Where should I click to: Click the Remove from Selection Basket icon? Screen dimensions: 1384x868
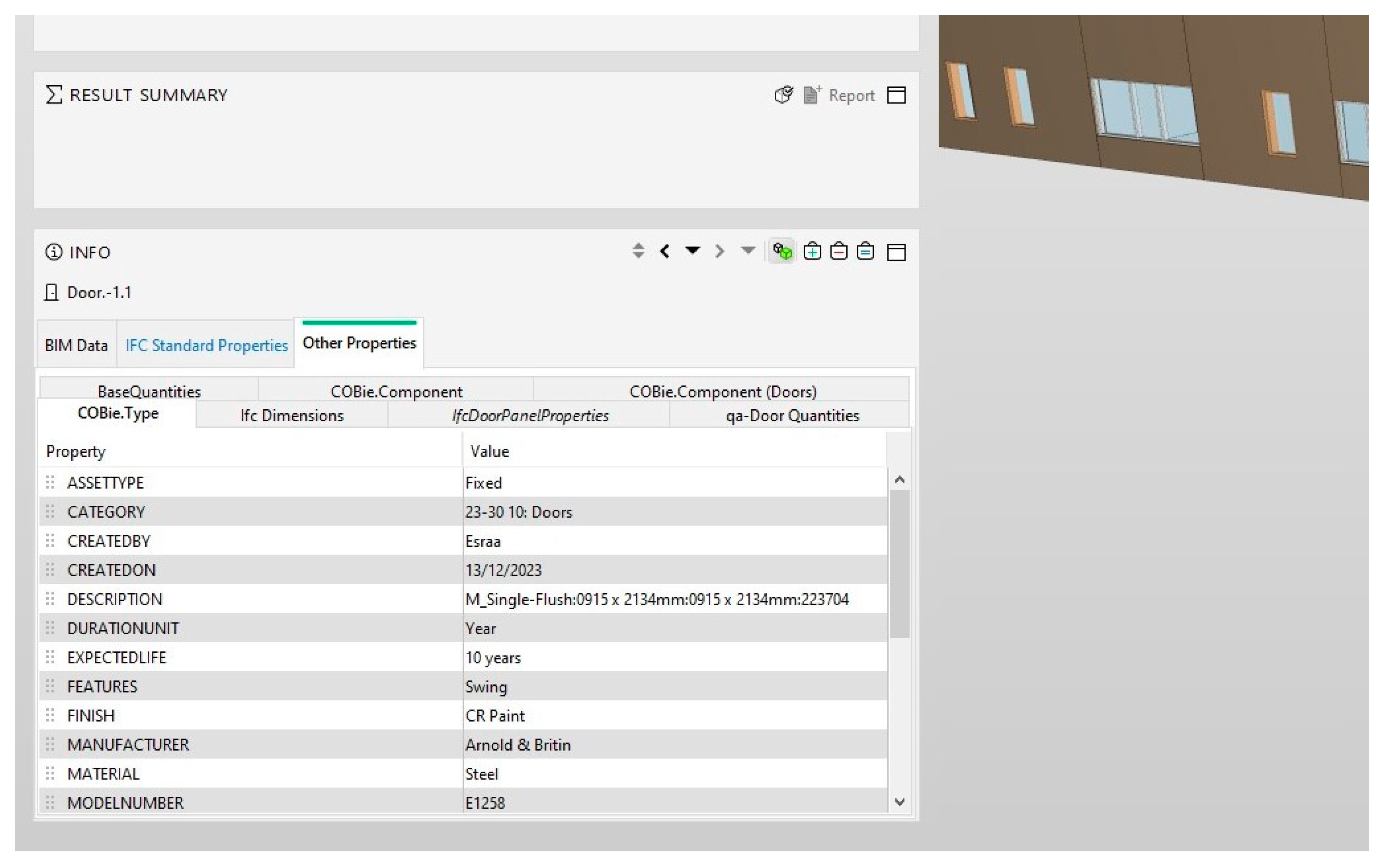(x=838, y=252)
